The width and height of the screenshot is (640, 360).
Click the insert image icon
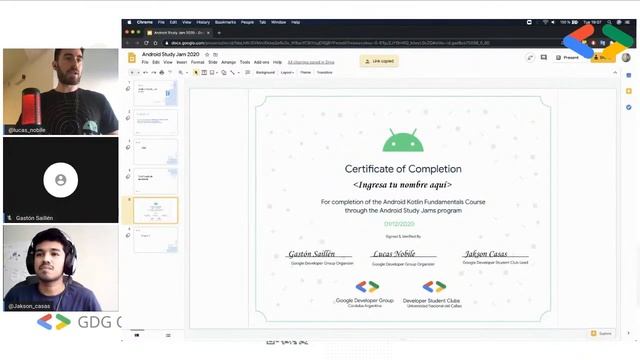[x=212, y=72]
